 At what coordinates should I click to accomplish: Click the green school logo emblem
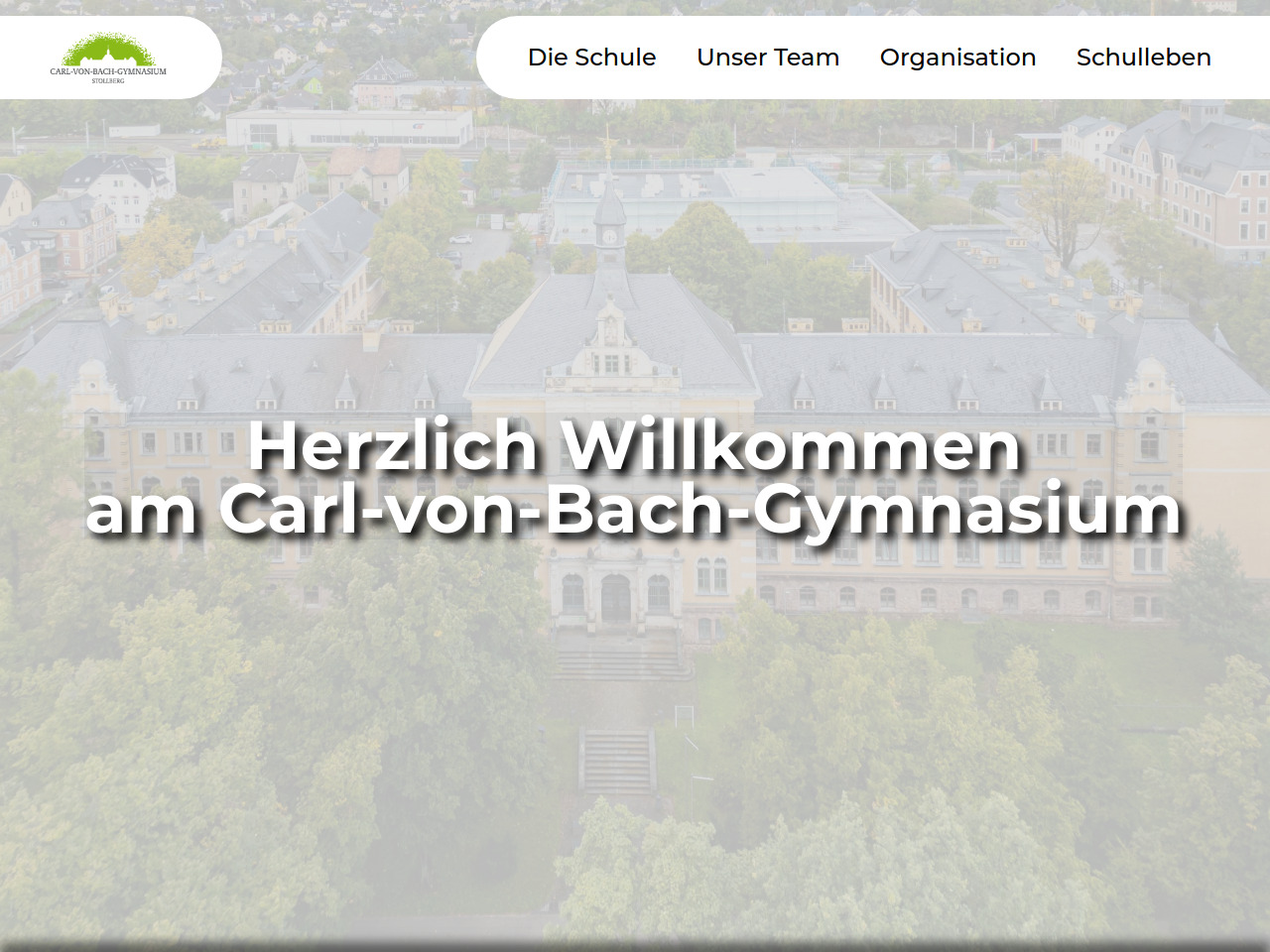tap(108, 50)
